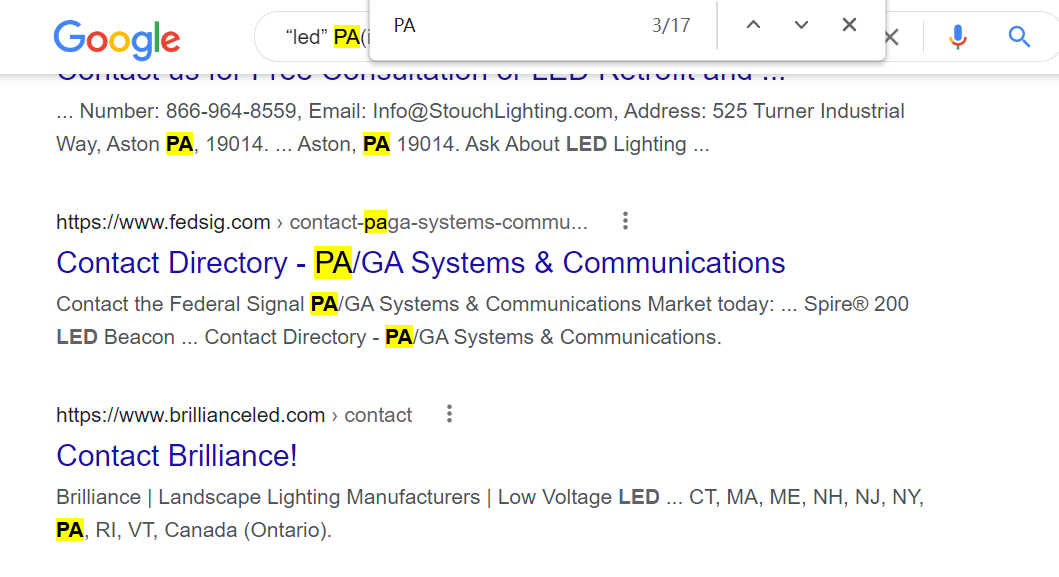Screen dimensions: 1059x577
Task: Jump to previous find match arrow
Action: 753,25
